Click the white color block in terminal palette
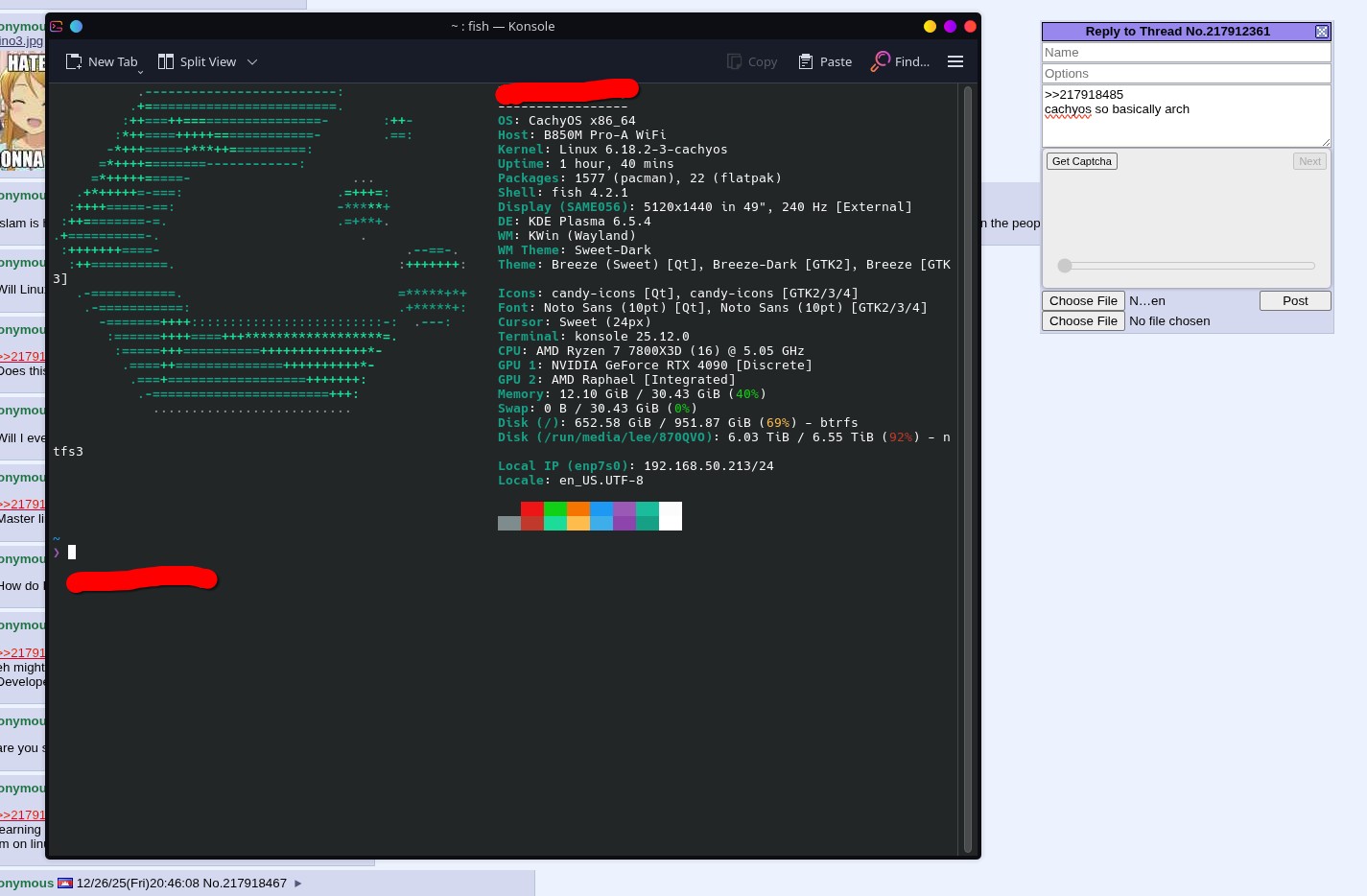The height and width of the screenshot is (896, 1367). pos(671,516)
